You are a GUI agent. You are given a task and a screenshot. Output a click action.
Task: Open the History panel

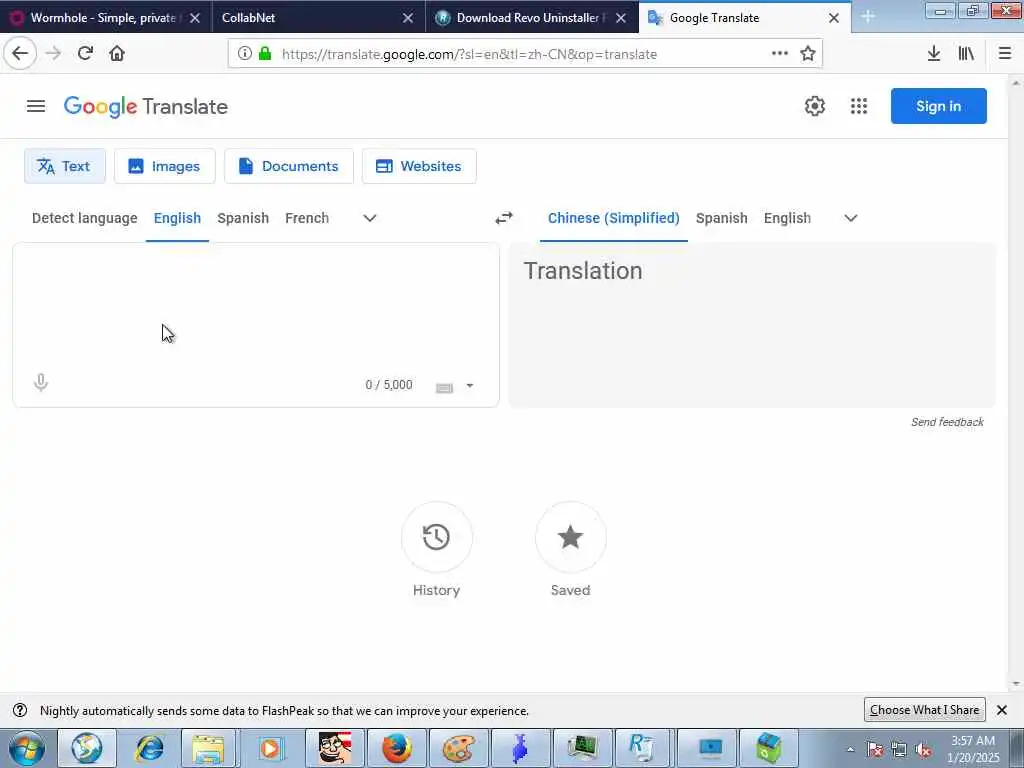click(x=436, y=537)
